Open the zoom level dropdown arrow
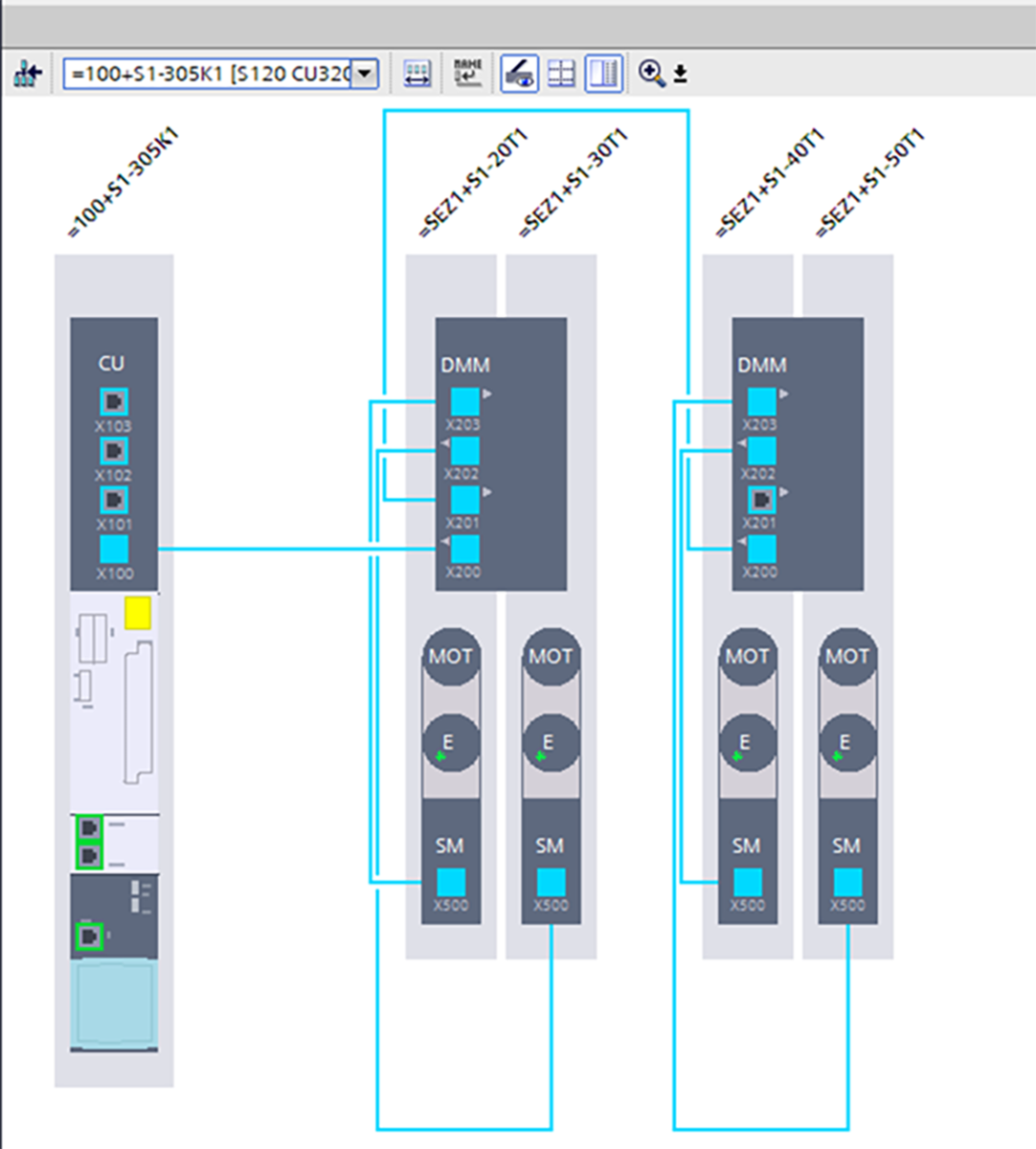1036x1149 pixels. pyautogui.click(x=680, y=74)
